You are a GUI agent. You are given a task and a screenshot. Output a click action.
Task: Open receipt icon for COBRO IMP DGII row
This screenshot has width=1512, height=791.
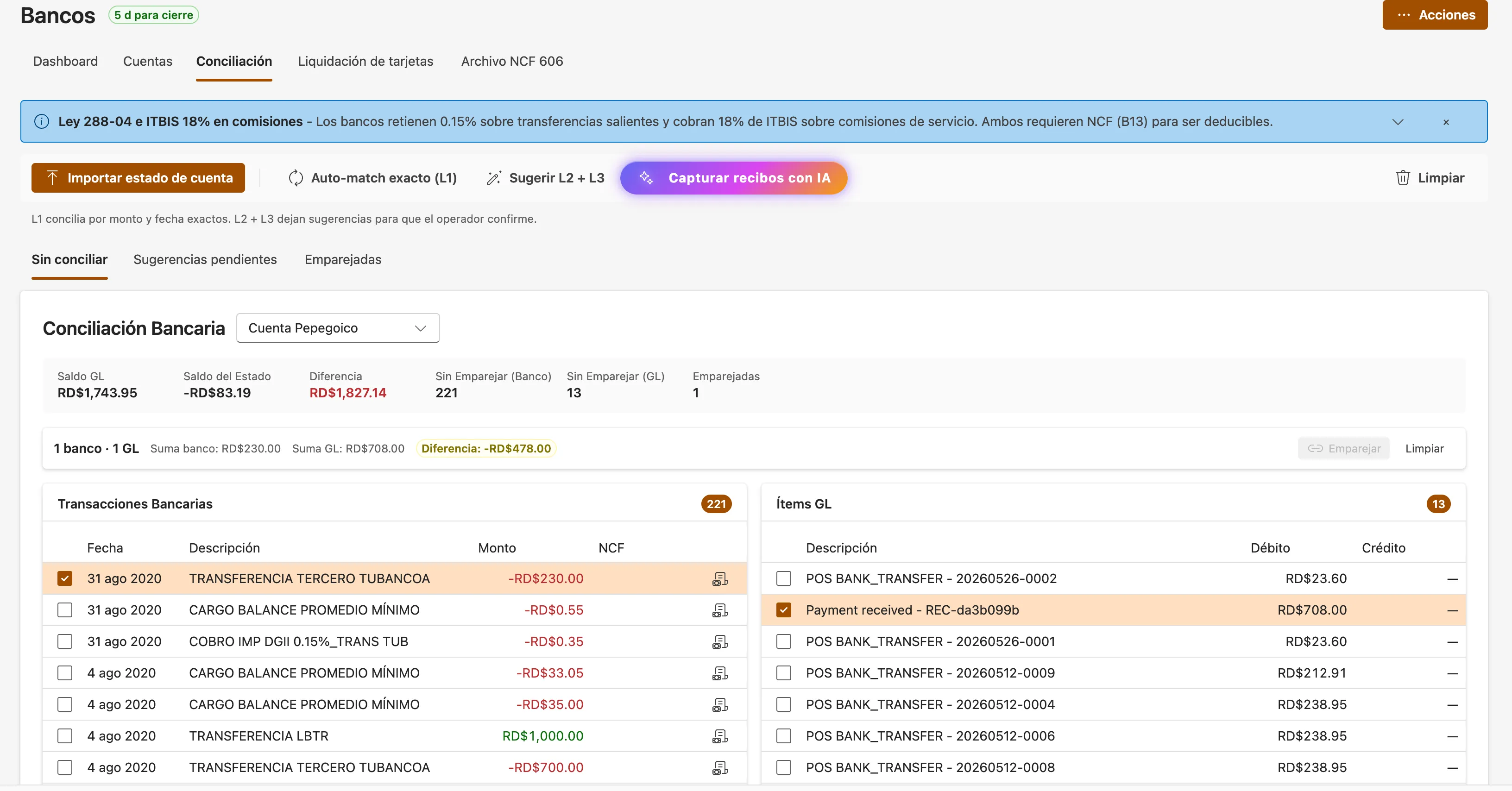[720, 642]
